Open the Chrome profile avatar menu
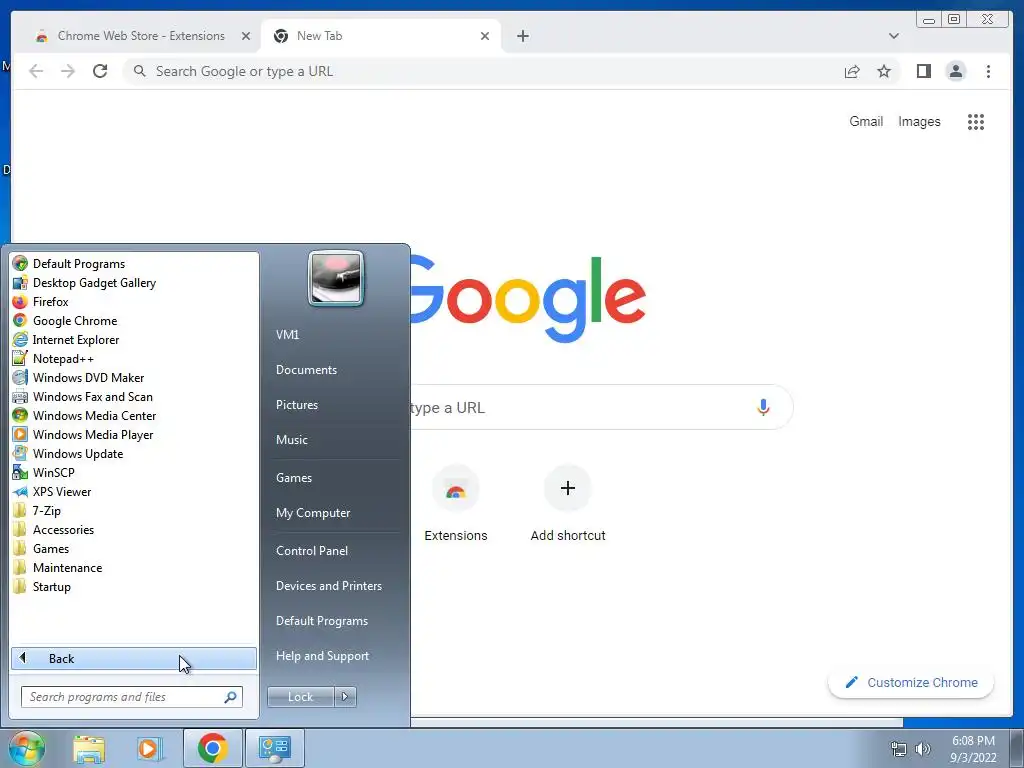 pos(955,71)
